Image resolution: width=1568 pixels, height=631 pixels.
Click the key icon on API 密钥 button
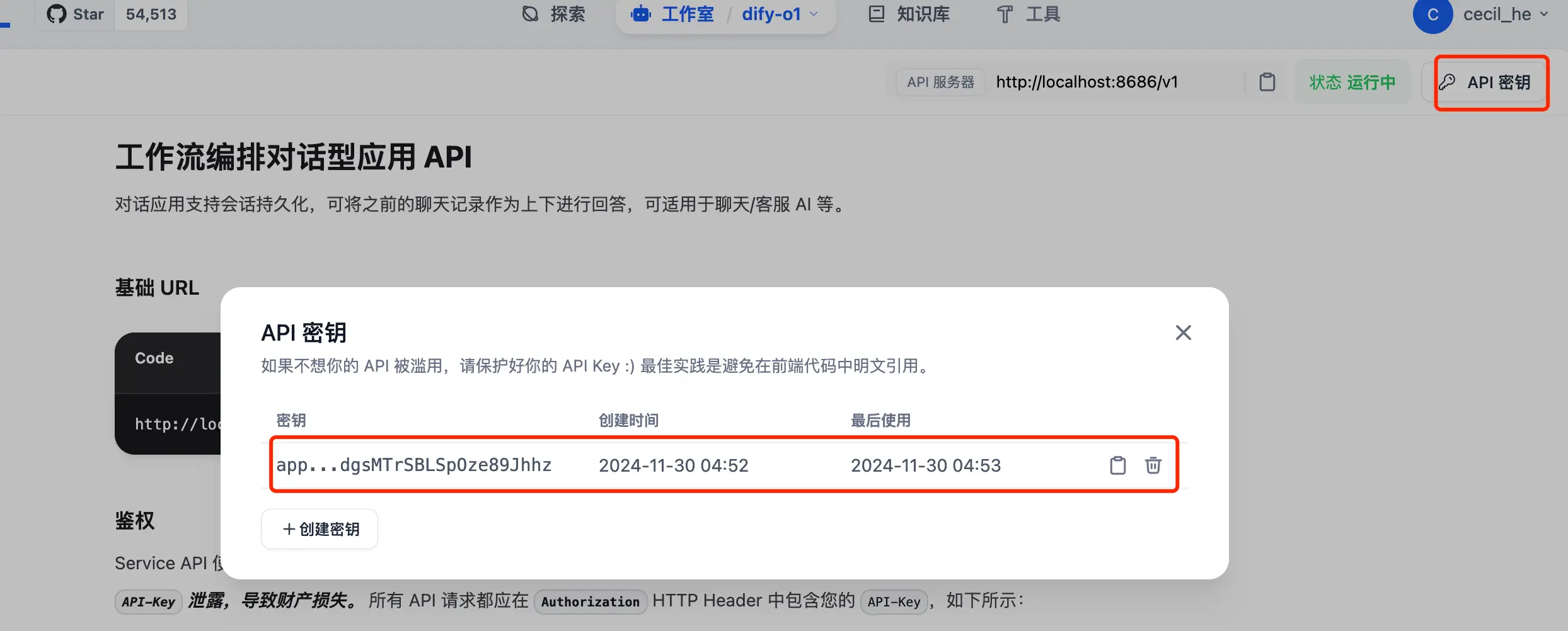pyautogui.click(x=1448, y=82)
